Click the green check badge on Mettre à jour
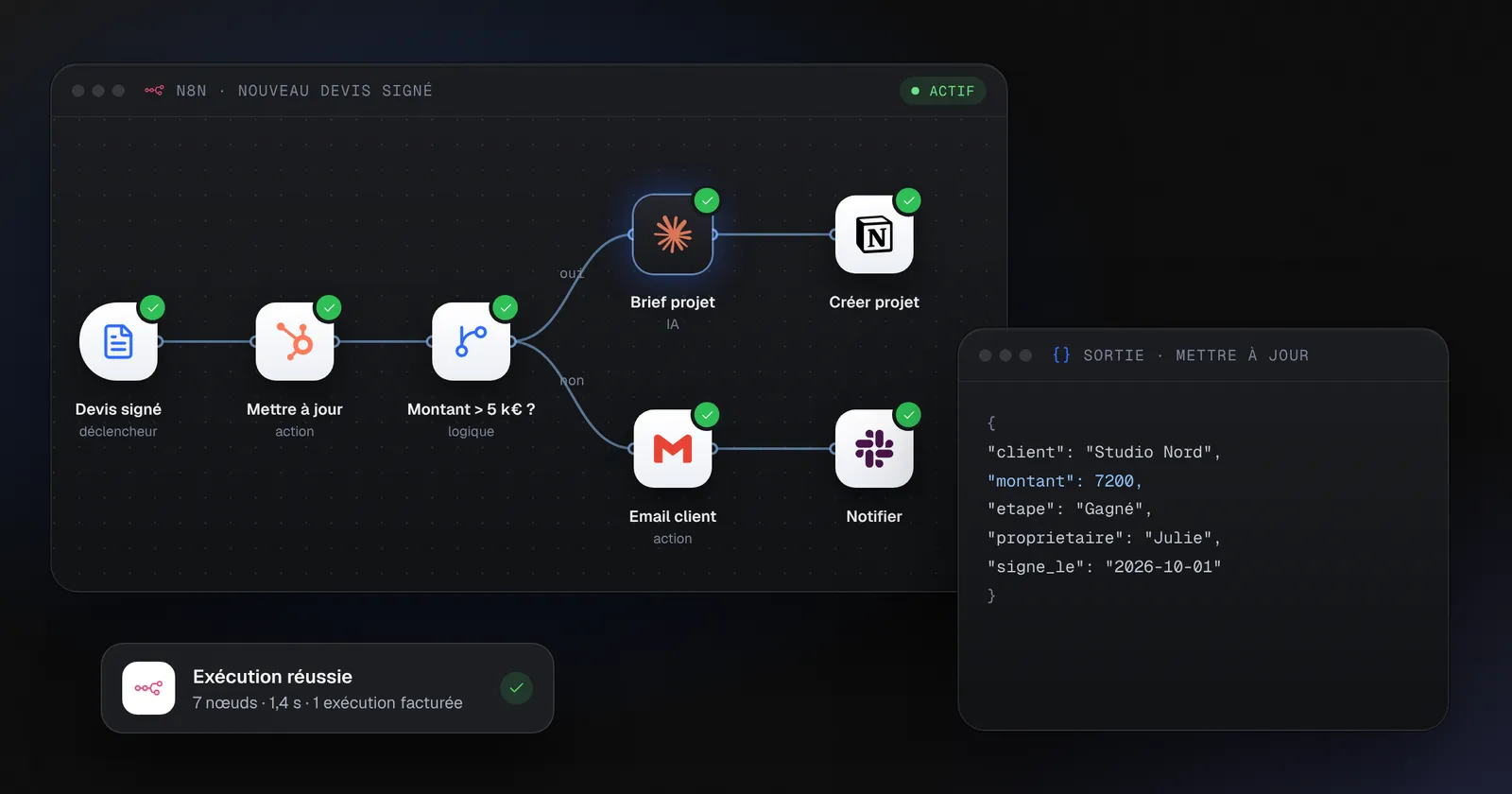 (x=329, y=308)
